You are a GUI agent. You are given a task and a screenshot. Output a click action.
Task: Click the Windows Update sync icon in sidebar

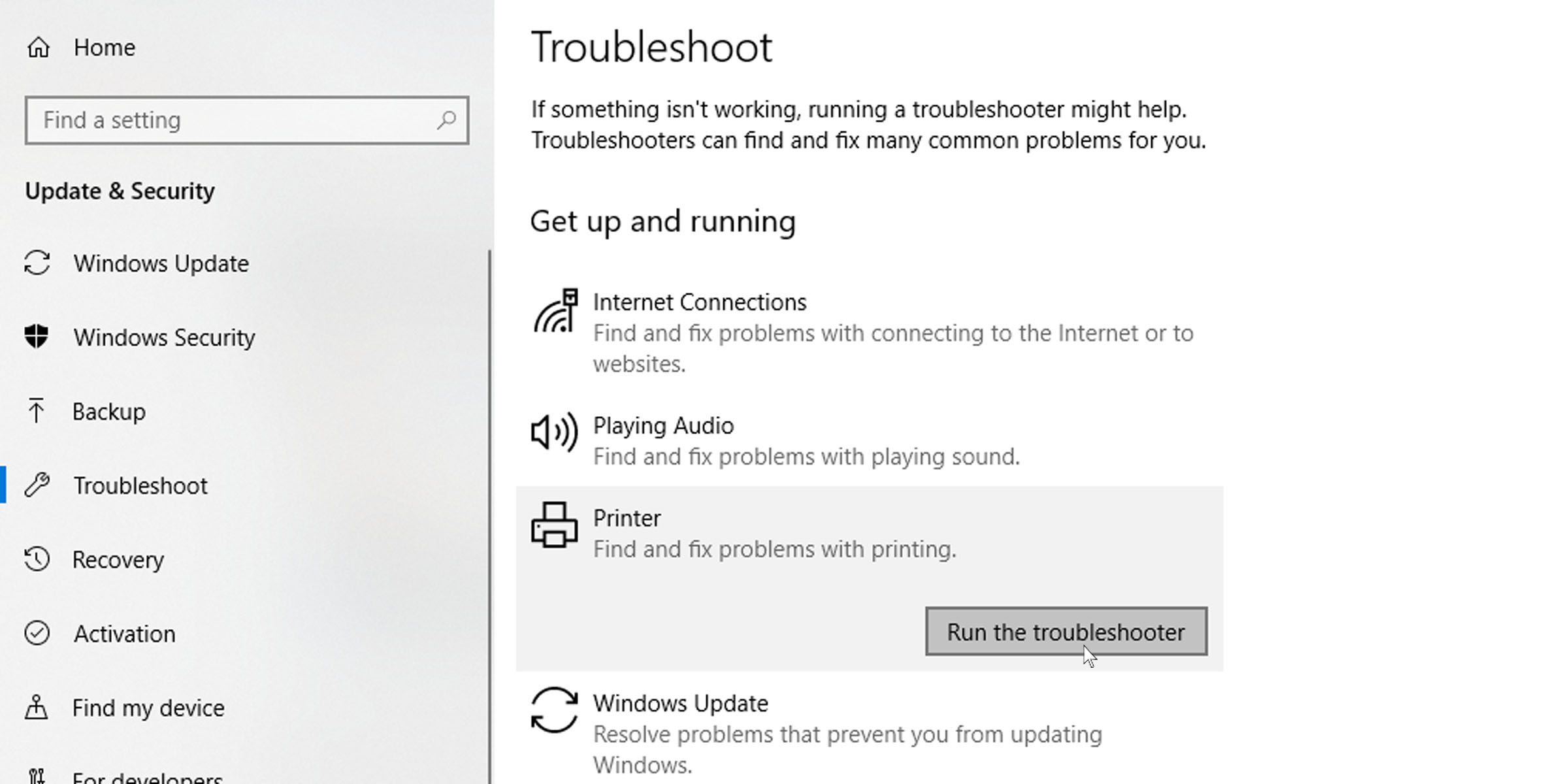pos(37,264)
